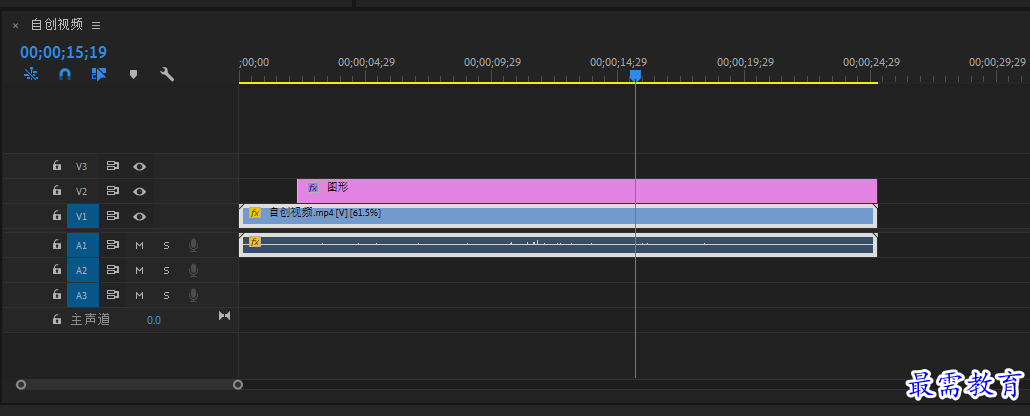
Task: Hide track V3 output with eye
Action: tap(139, 166)
